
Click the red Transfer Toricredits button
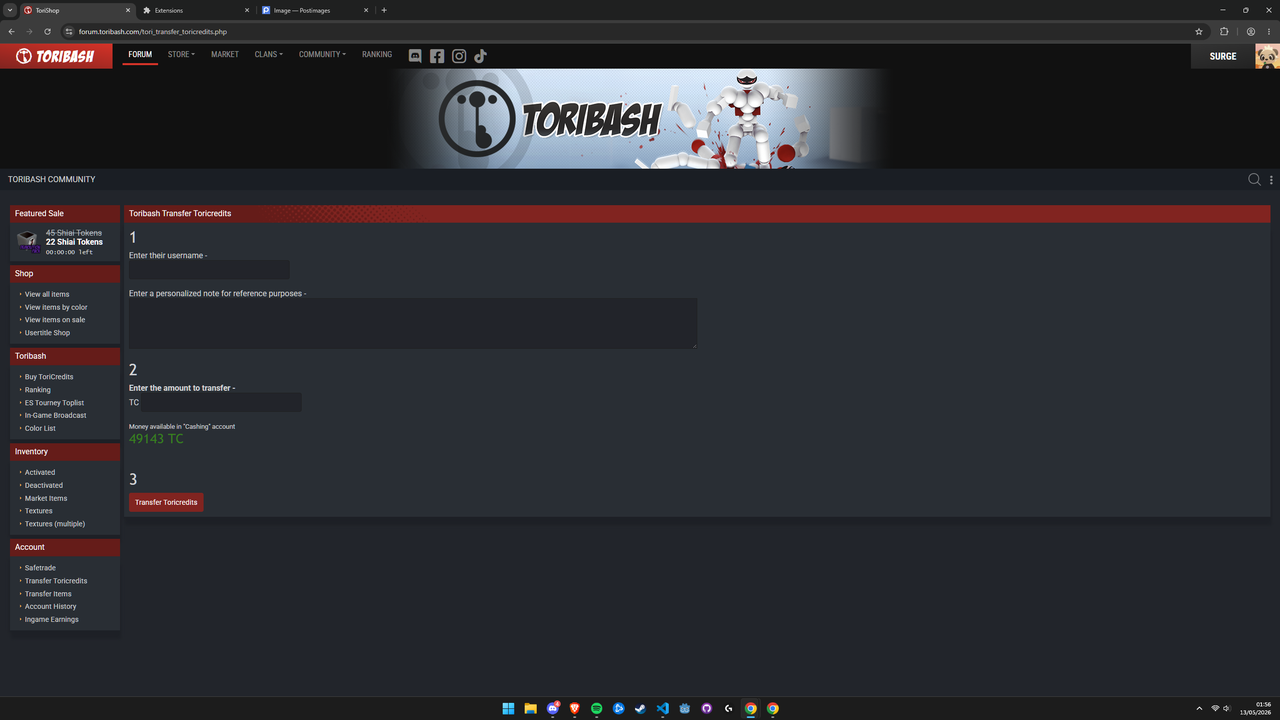click(166, 502)
